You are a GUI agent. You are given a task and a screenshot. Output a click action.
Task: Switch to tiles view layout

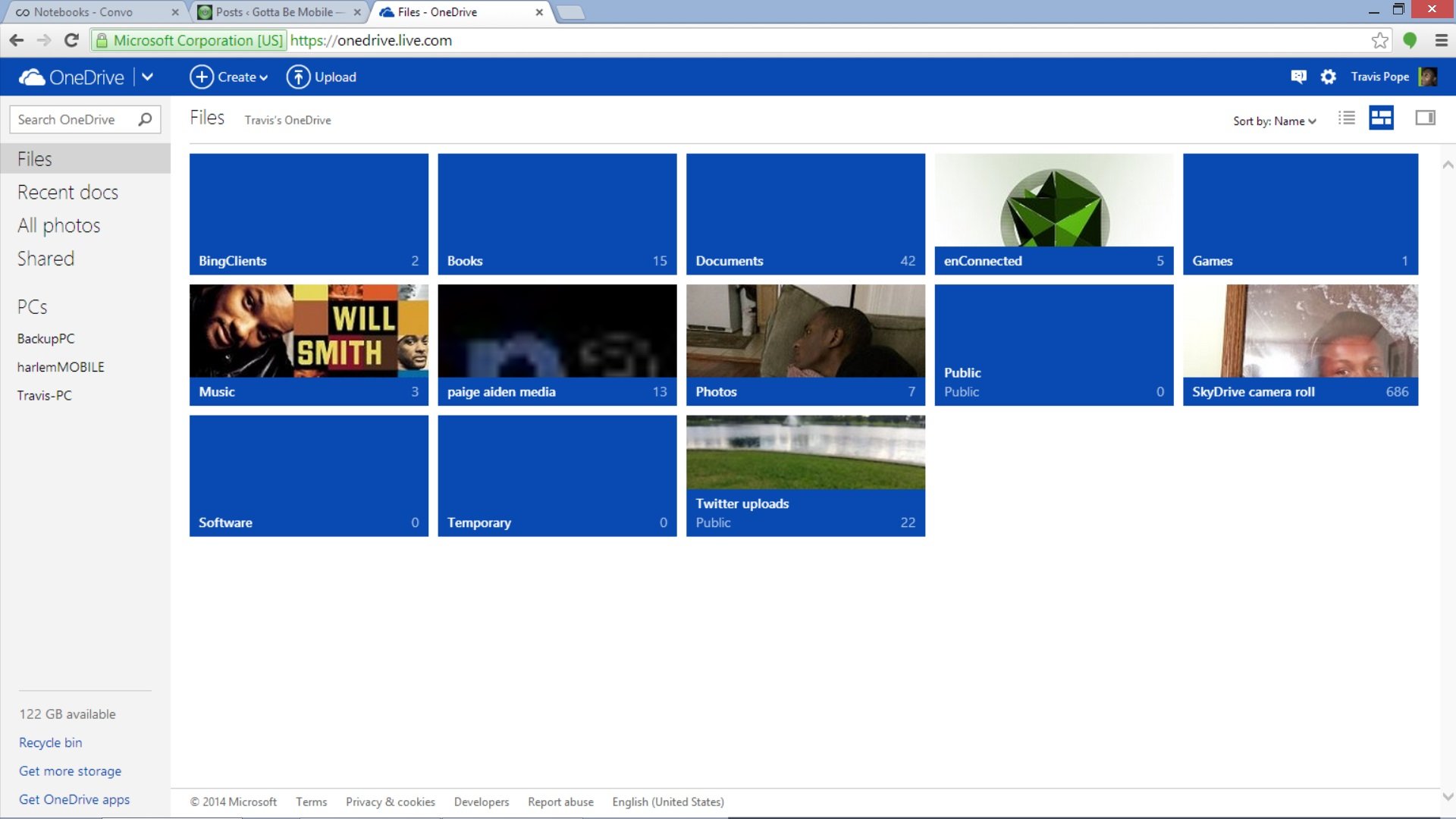pos(1381,118)
